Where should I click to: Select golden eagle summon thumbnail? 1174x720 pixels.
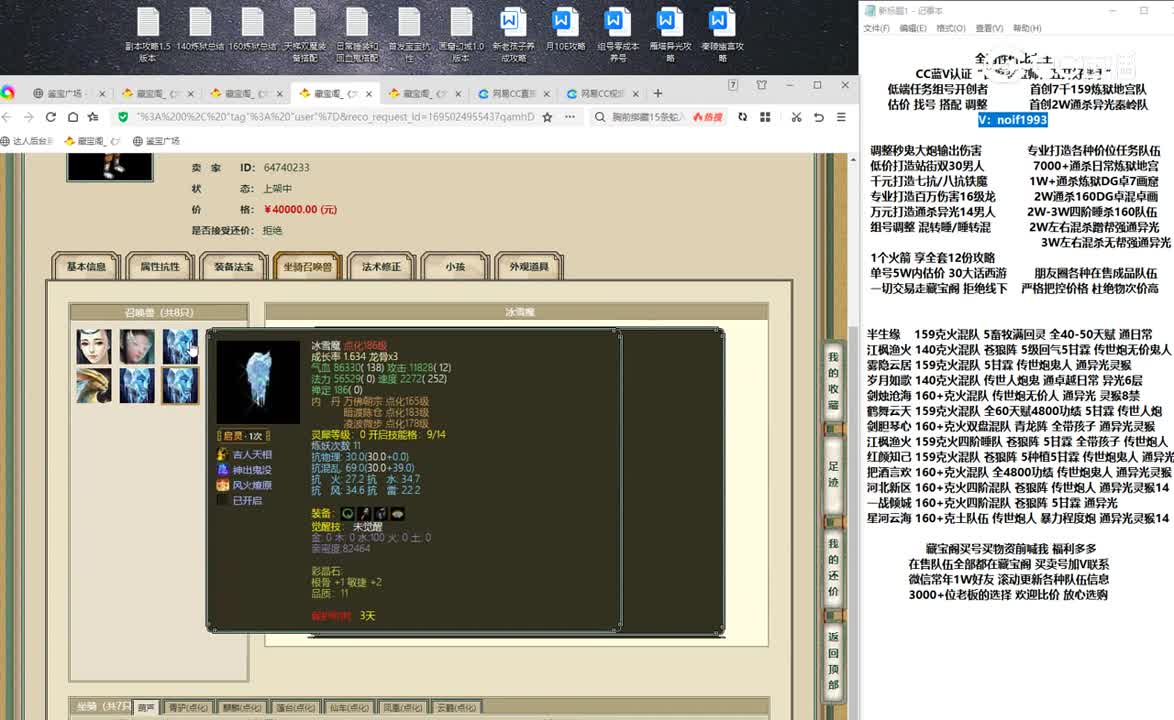tap(94, 385)
